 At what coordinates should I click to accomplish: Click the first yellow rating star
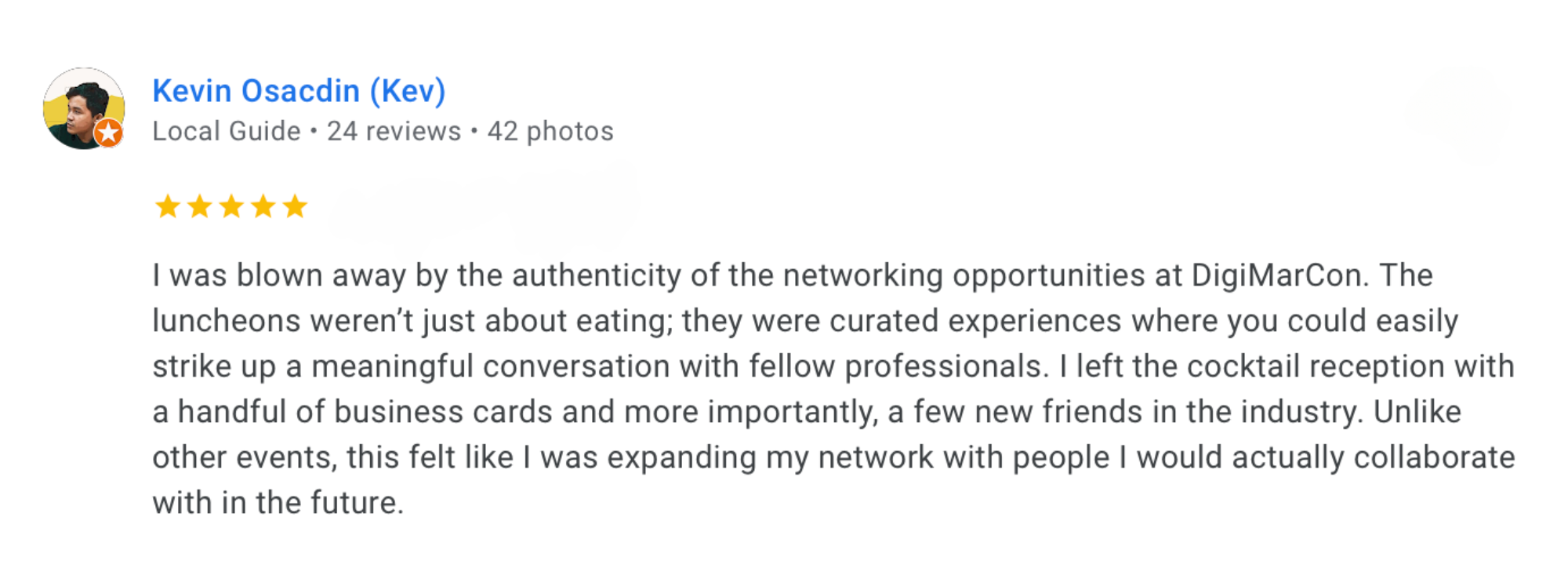pos(168,206)
